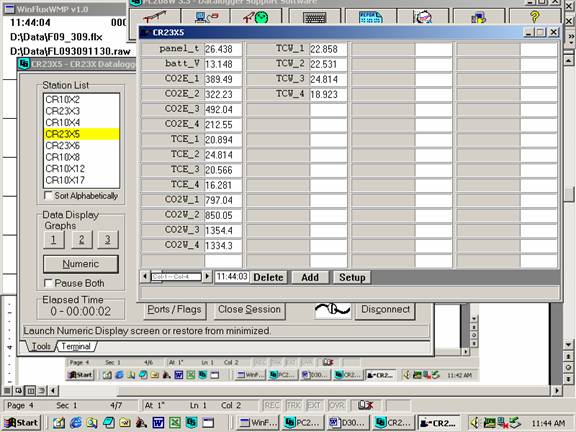Open the Status tool with green face
This screenshot has width=576, height=432.
[256, 17]
